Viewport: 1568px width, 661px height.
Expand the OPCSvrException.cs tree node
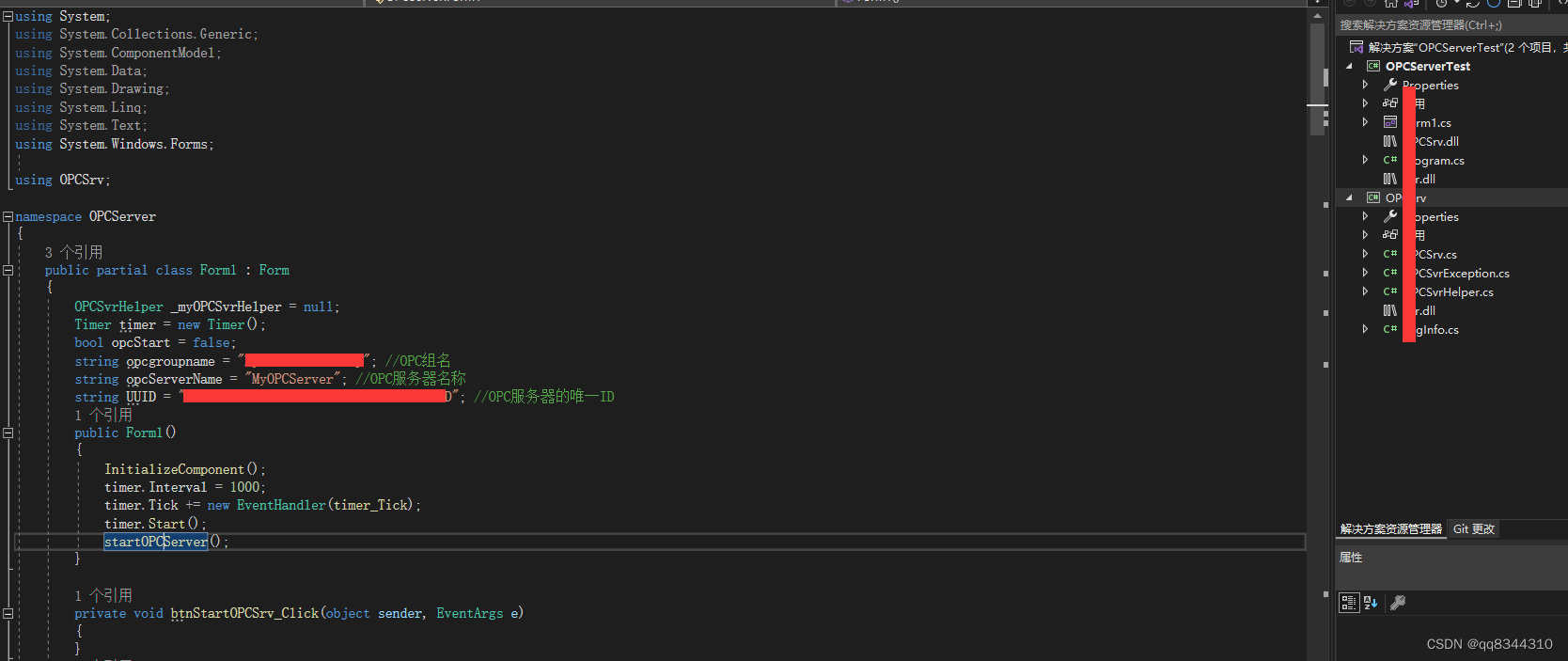pos(1366,273)
